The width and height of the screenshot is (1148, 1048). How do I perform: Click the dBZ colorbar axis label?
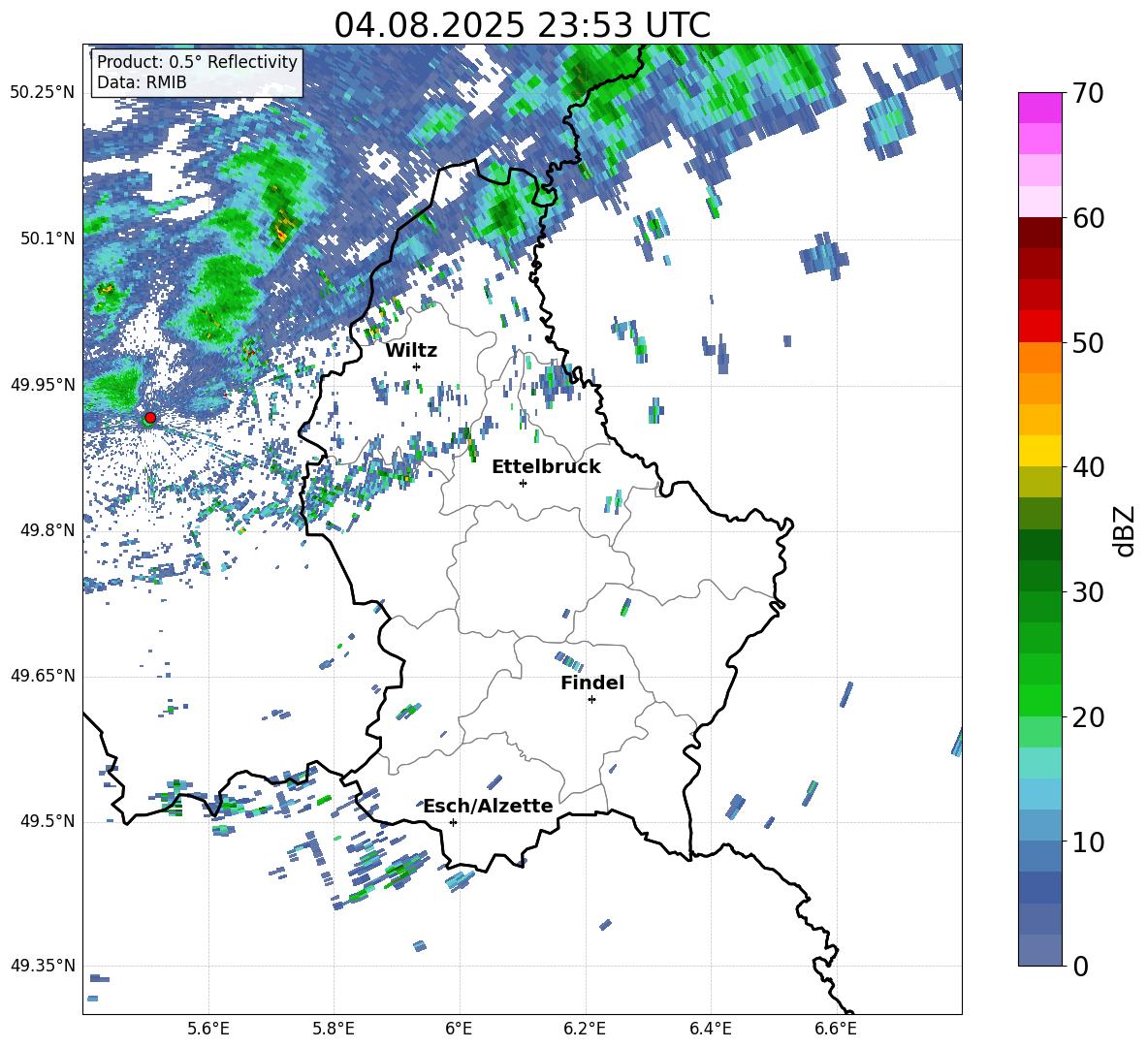pos(1126,530)
